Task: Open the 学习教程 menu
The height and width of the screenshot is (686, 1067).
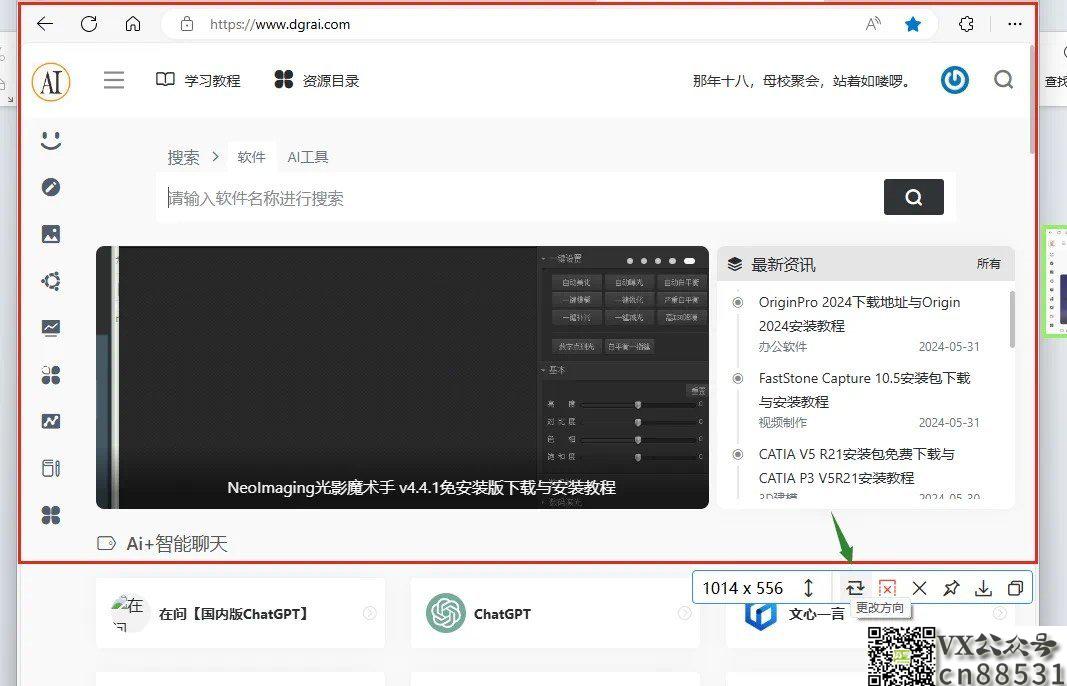Action: point(198,80)
